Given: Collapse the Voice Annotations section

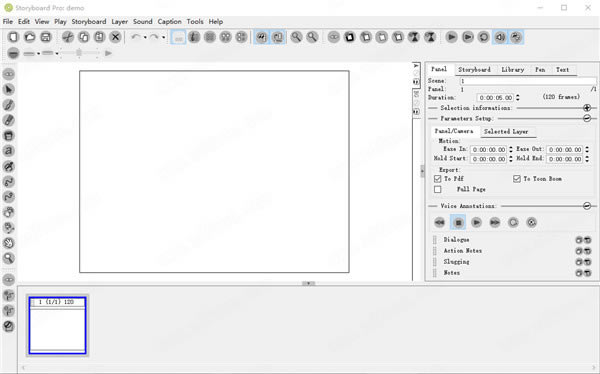Looking at the screenshot, I should pos(587,206).
